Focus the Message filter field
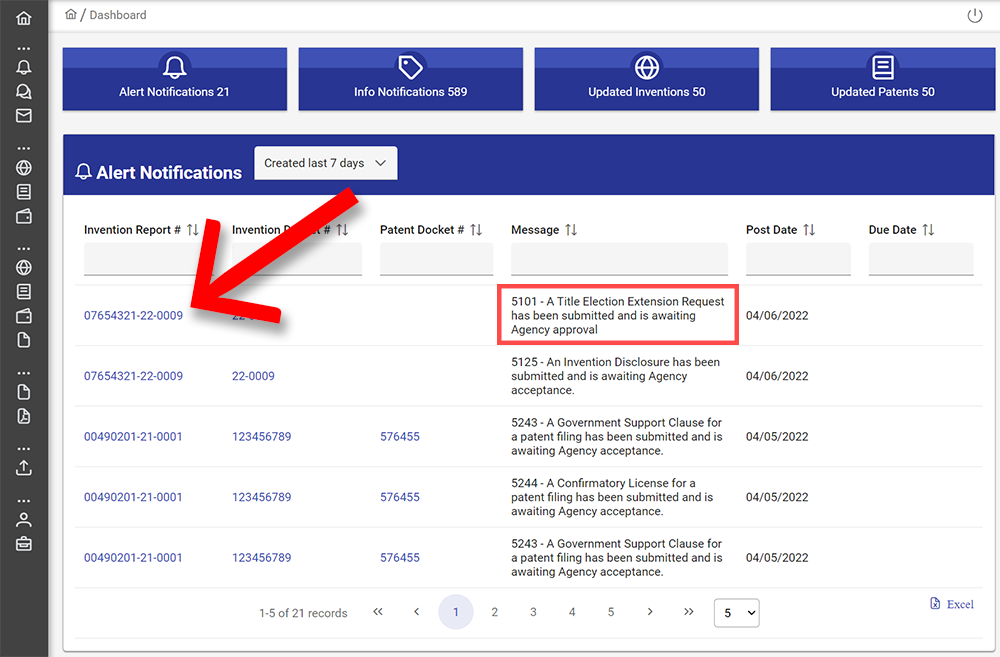Image resolution: width=1000 pixels, height=657 pixels. (619, 259)
